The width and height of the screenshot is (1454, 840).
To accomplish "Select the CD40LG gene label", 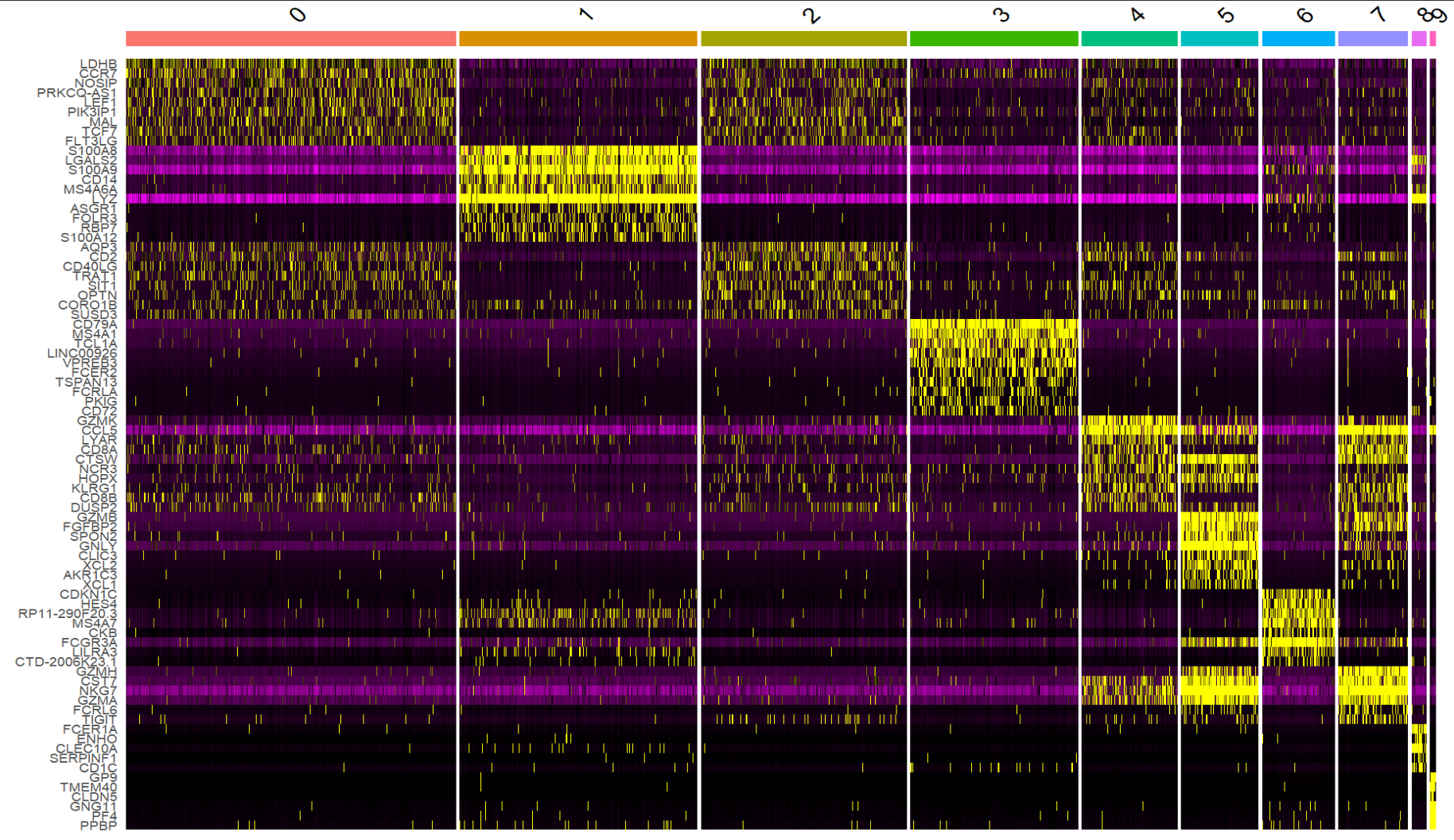I will click(90, 266).
